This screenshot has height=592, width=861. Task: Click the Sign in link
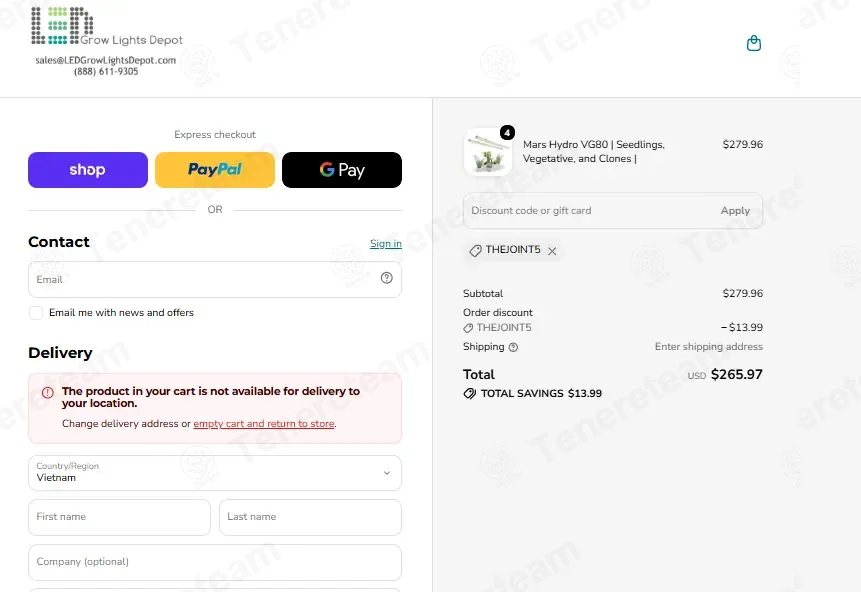[385, 243]
